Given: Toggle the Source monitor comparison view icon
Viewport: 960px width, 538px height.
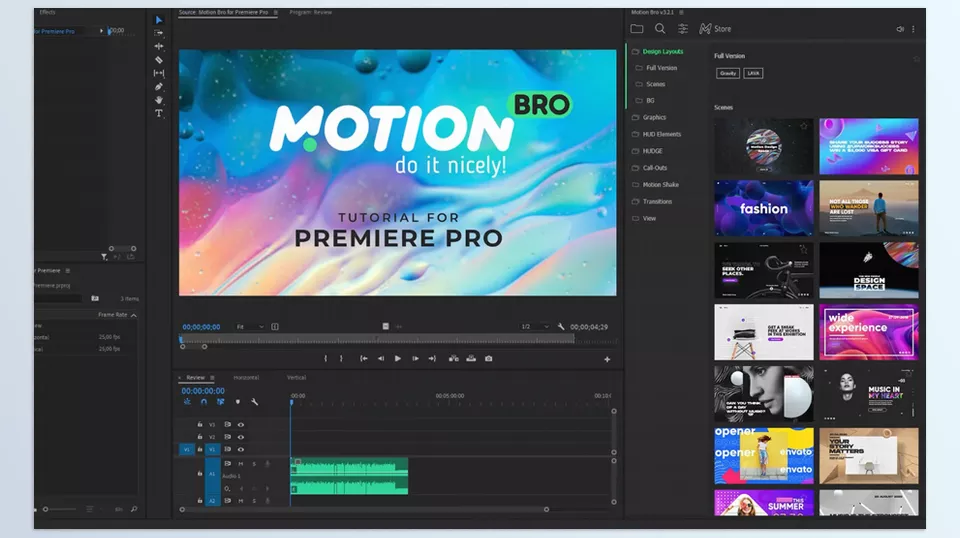Looking at the screenshot, I should (275, 327).
